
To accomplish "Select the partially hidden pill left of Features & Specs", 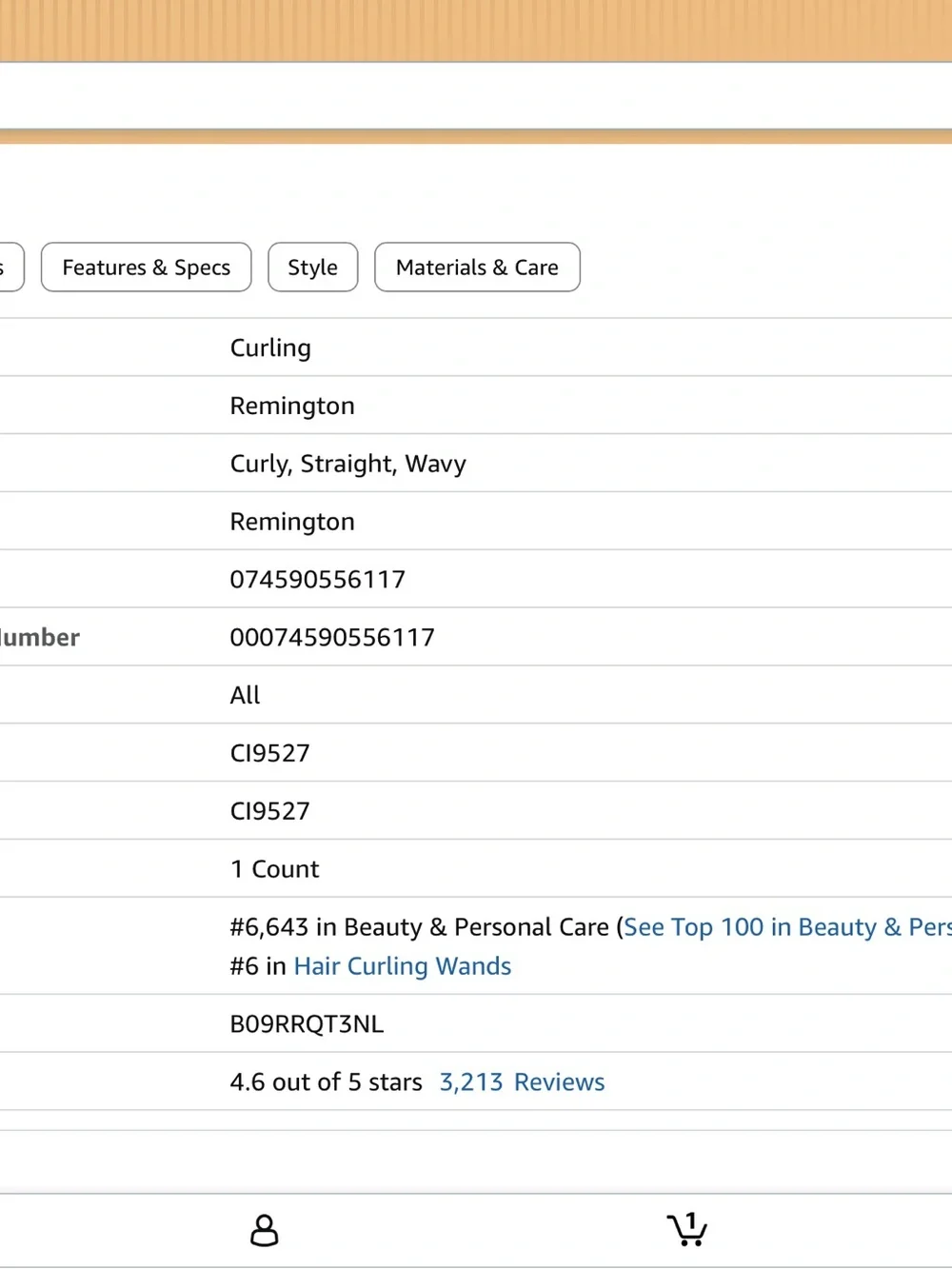I will coord(10,268).
